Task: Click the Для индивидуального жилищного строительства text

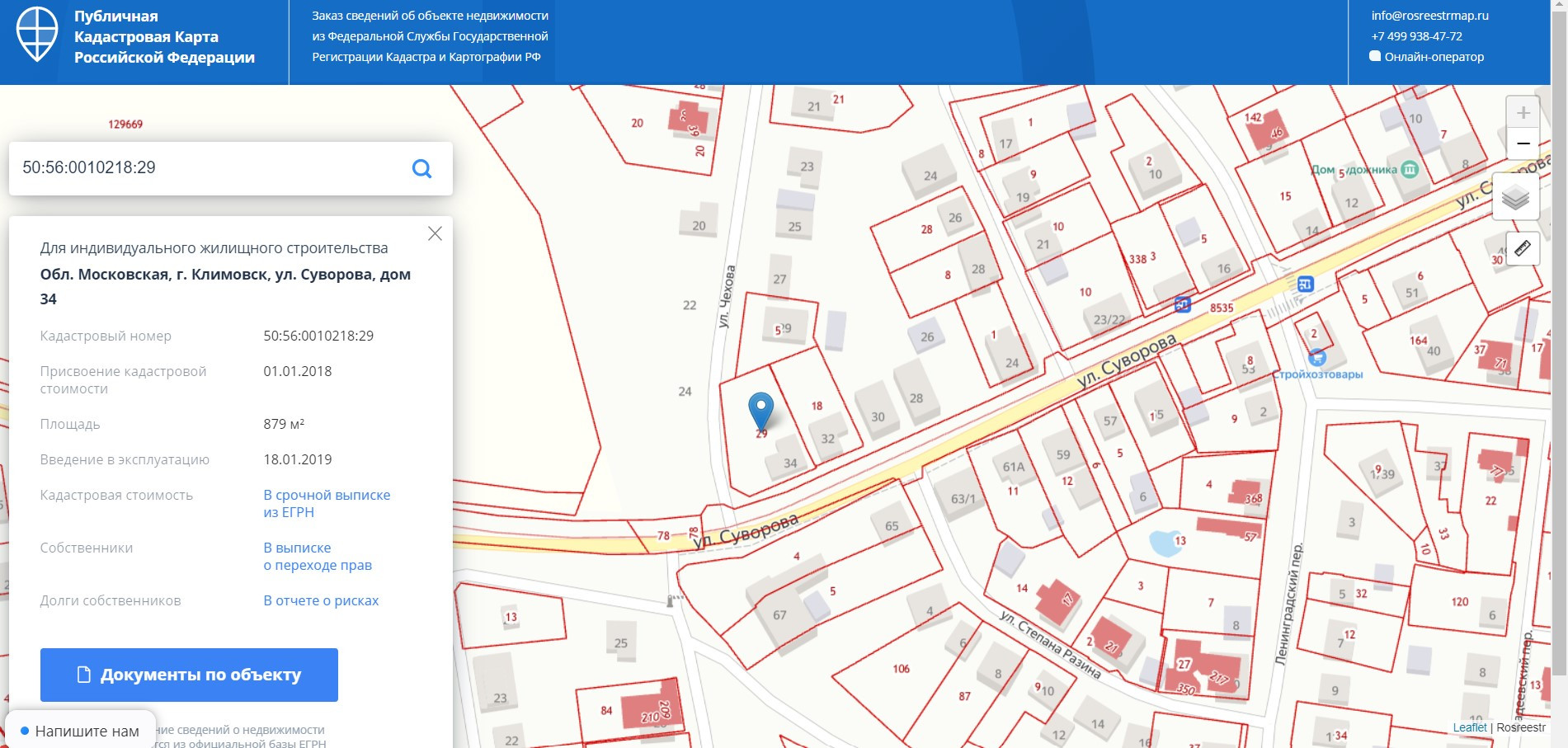Action: 214,248
